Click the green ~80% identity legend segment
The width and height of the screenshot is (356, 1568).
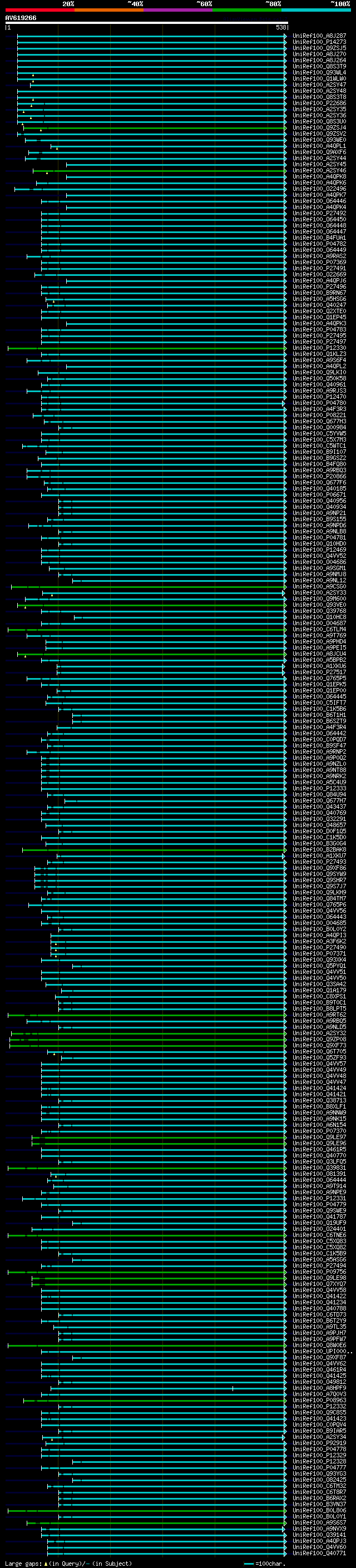pos(247,10)
